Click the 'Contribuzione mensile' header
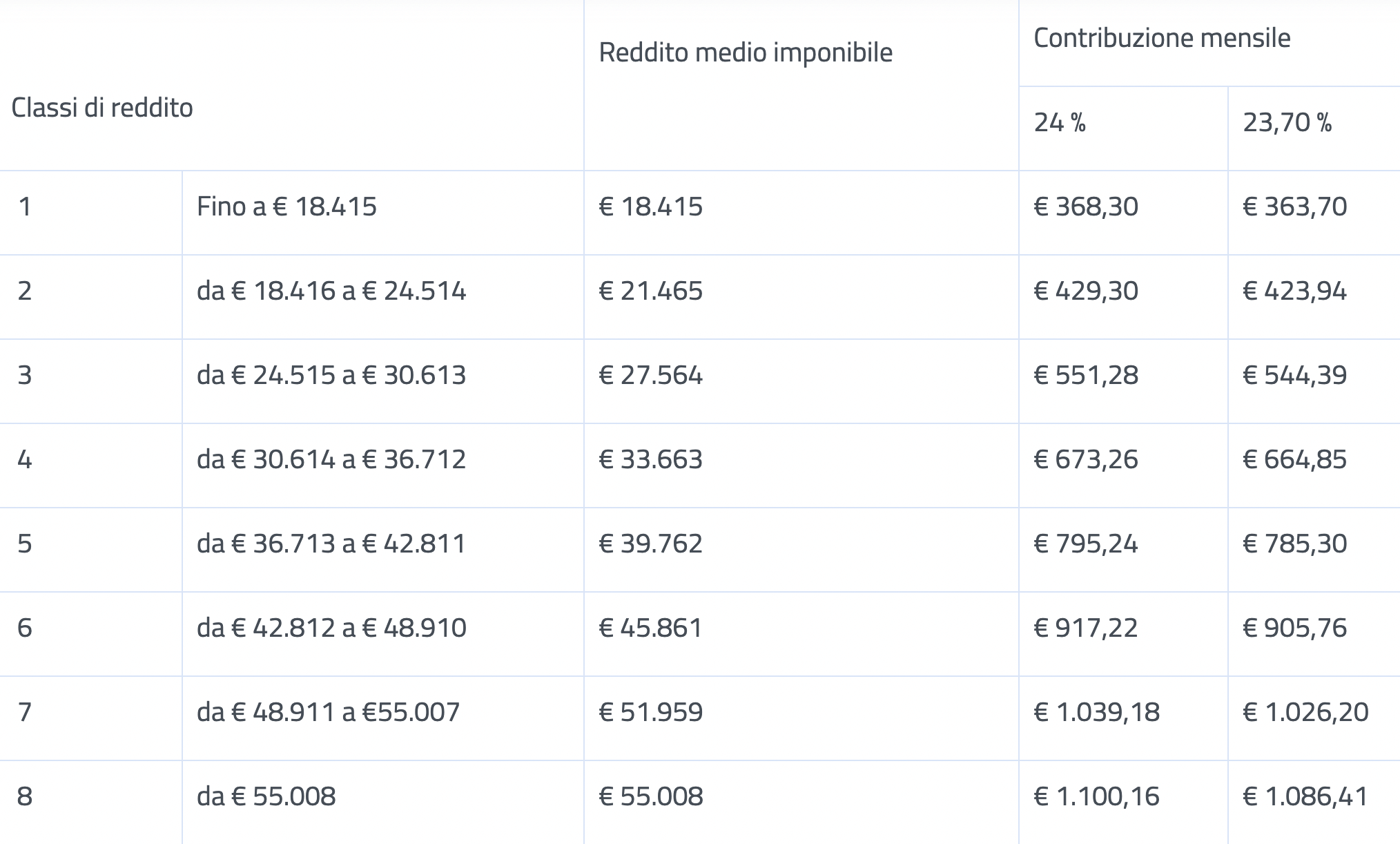 pyautogui.click(x=1161, y=38)
